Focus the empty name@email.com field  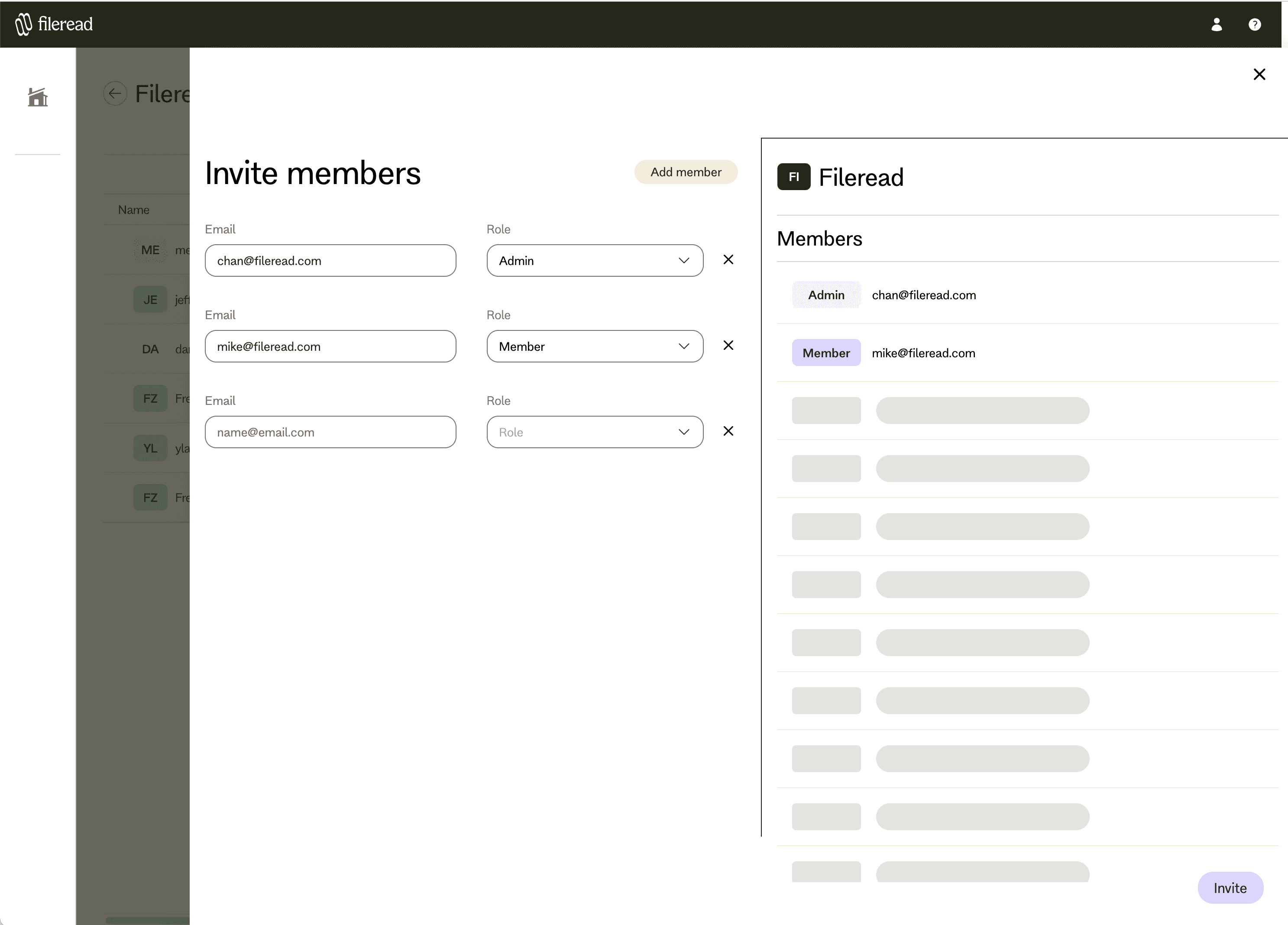(330, 432)
